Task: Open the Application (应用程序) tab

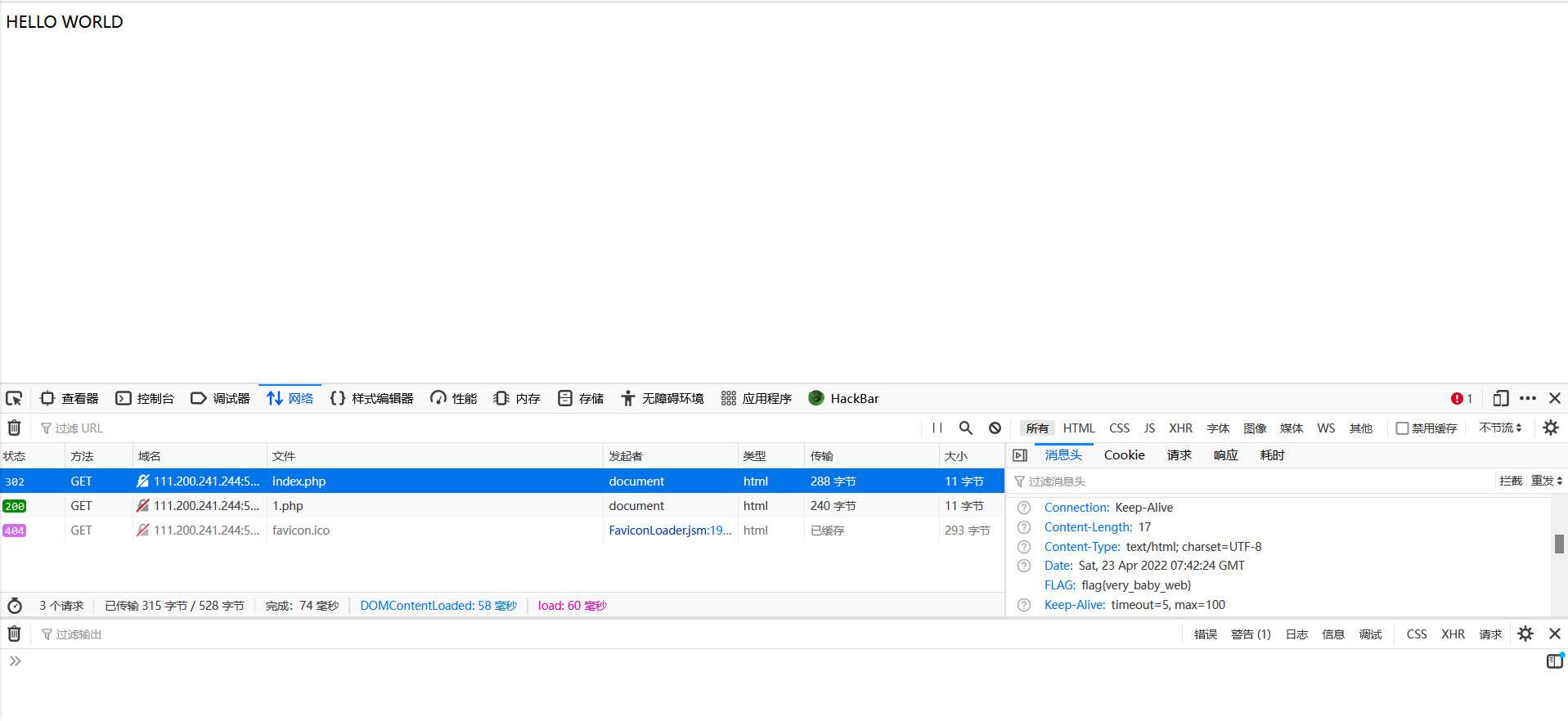Action: (x=757, y=398)
